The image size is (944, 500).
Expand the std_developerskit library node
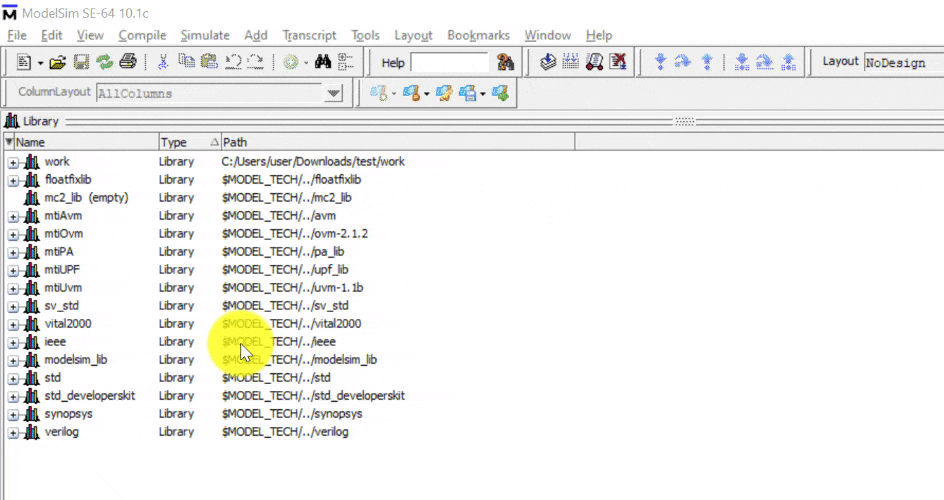coord(13,397)
